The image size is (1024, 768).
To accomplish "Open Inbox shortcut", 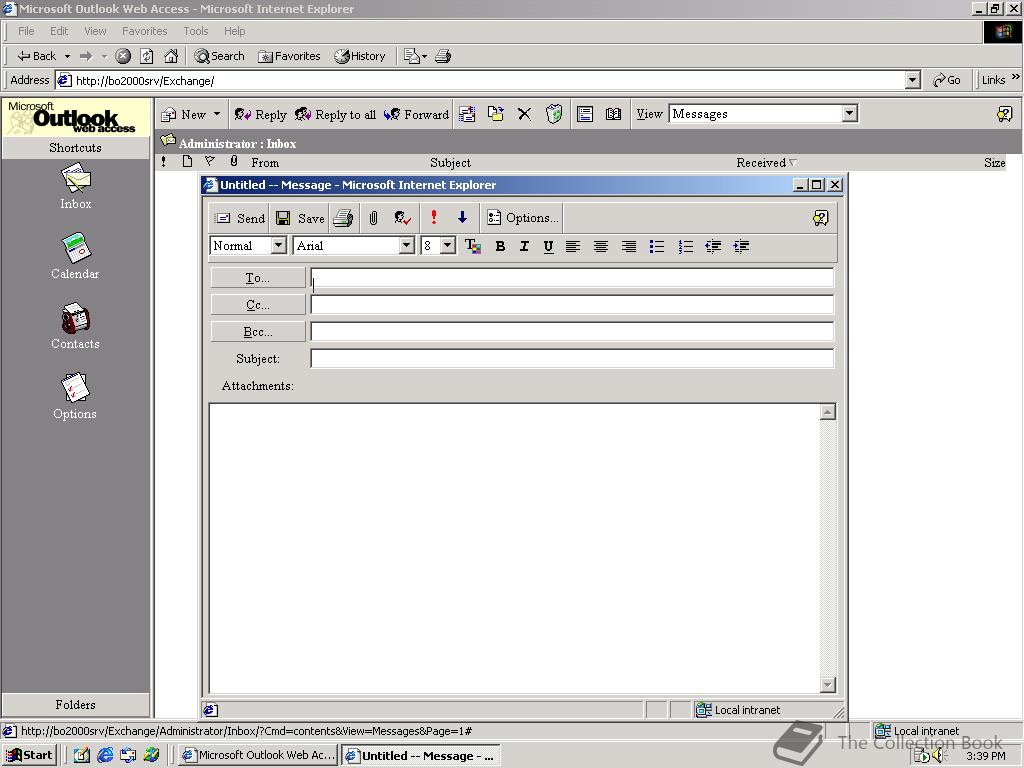I will pos(76,187).
